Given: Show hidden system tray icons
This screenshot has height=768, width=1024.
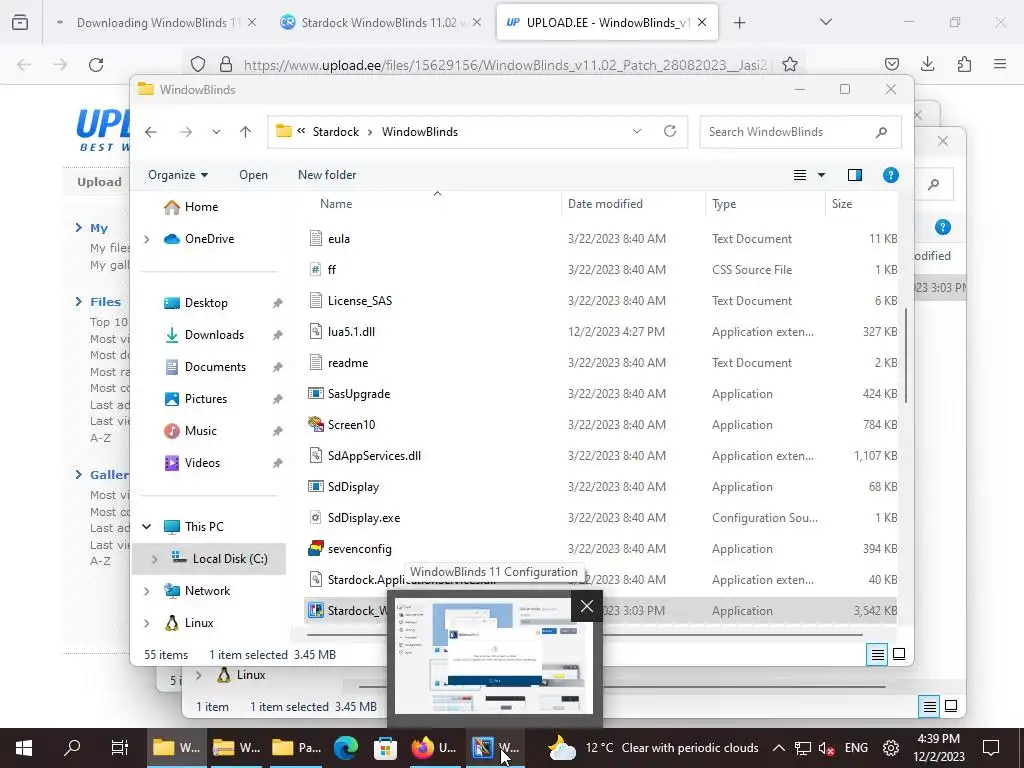Looking at the screenshot, I should pos(778,748).
